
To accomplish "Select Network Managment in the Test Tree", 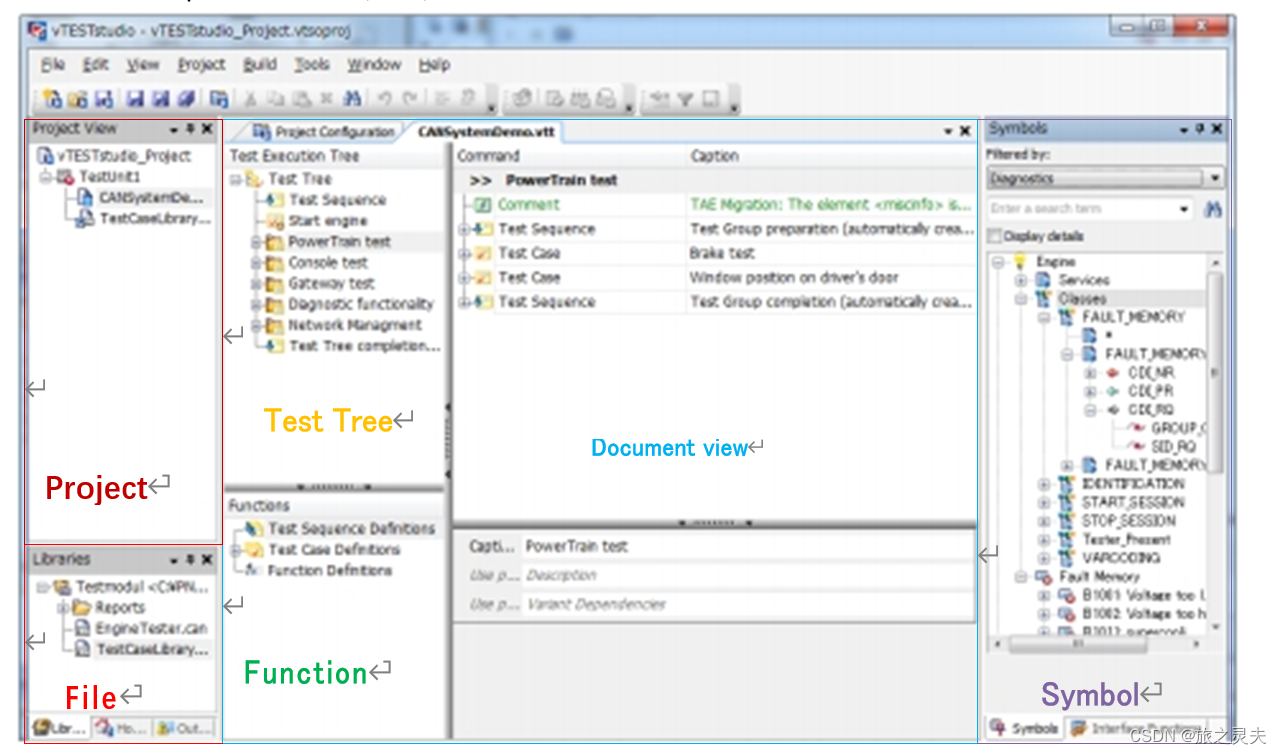I will 355,325.
